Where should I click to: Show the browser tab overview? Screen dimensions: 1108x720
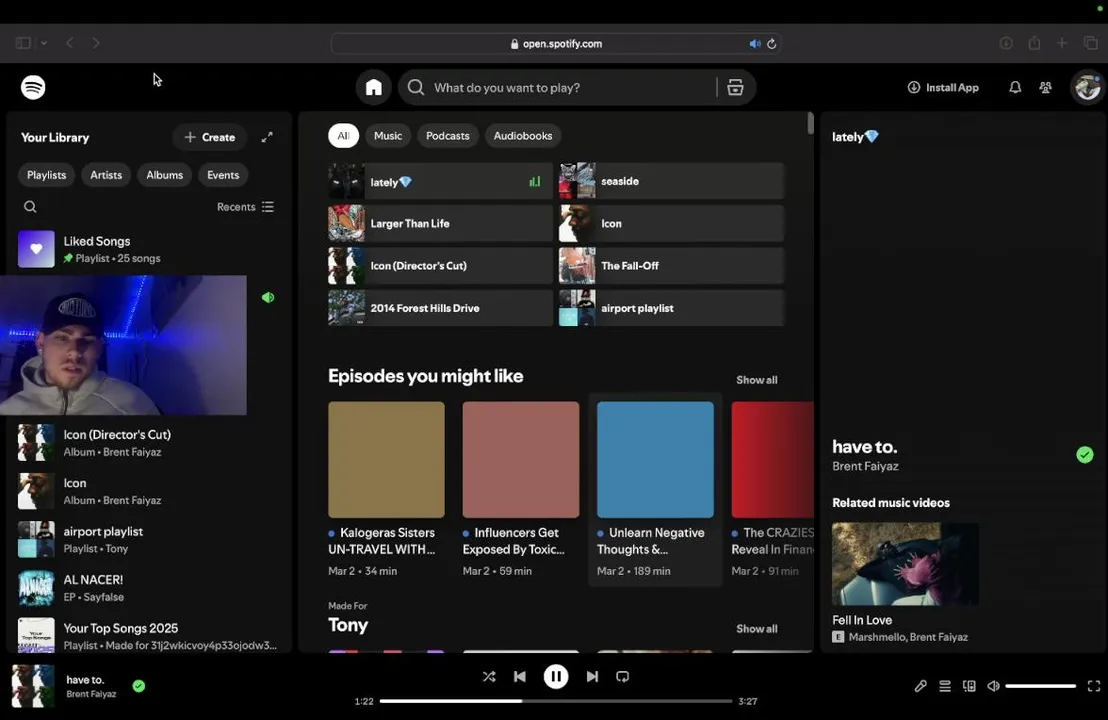pyautogui.click(x=1091, y=43)
